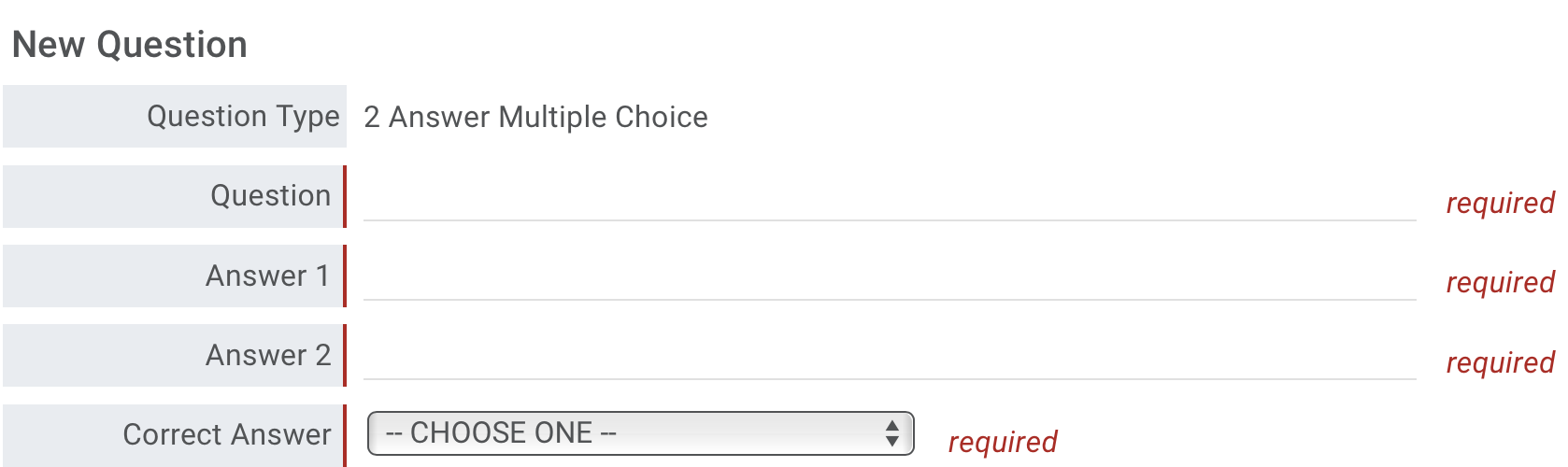Click the red required bar next to Answer 1 label
This screenshot has width=1568, height=467.
click(x=345, y=276)
